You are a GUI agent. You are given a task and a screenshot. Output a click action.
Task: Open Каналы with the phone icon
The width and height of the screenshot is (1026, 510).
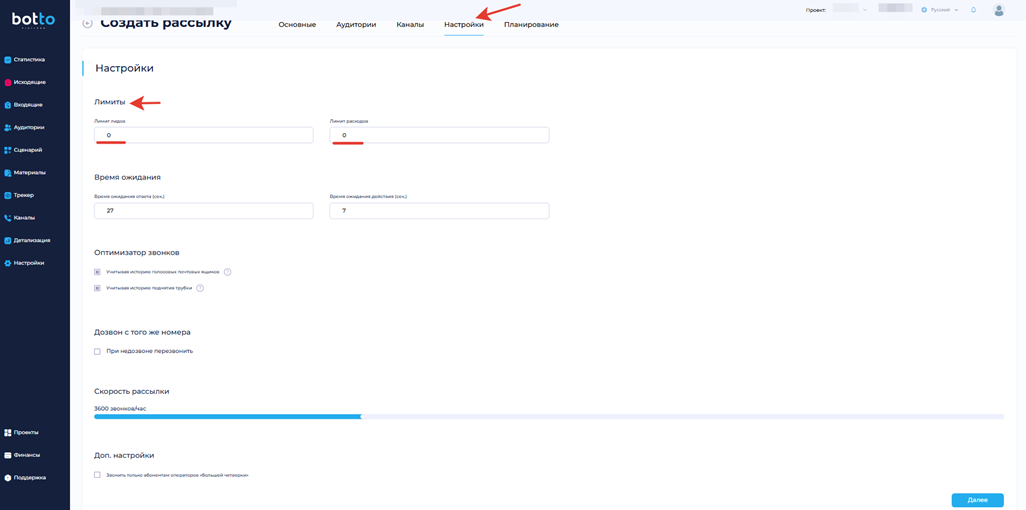[x=24, y=218]
